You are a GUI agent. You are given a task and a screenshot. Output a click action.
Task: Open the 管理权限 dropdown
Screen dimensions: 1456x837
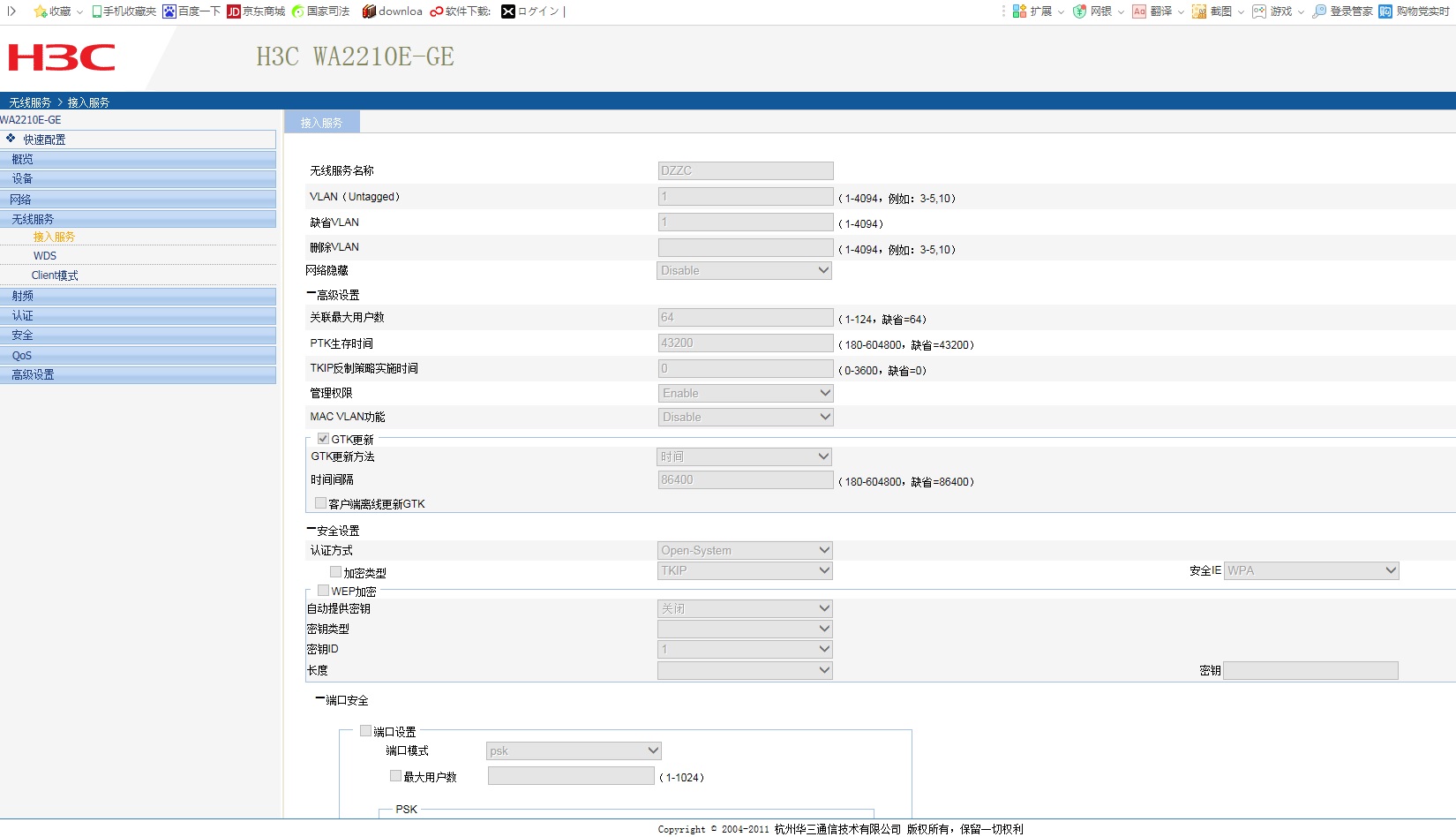[x=745, y=393]
